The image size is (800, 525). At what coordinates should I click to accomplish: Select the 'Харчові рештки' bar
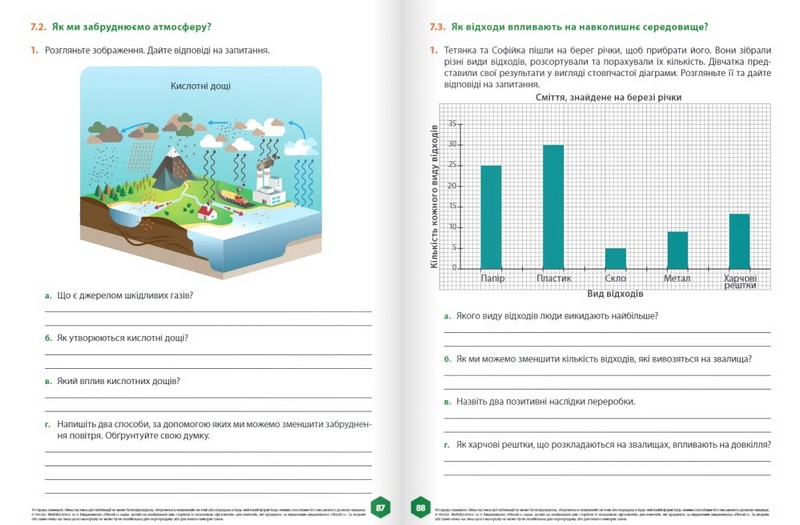(739, 241)
